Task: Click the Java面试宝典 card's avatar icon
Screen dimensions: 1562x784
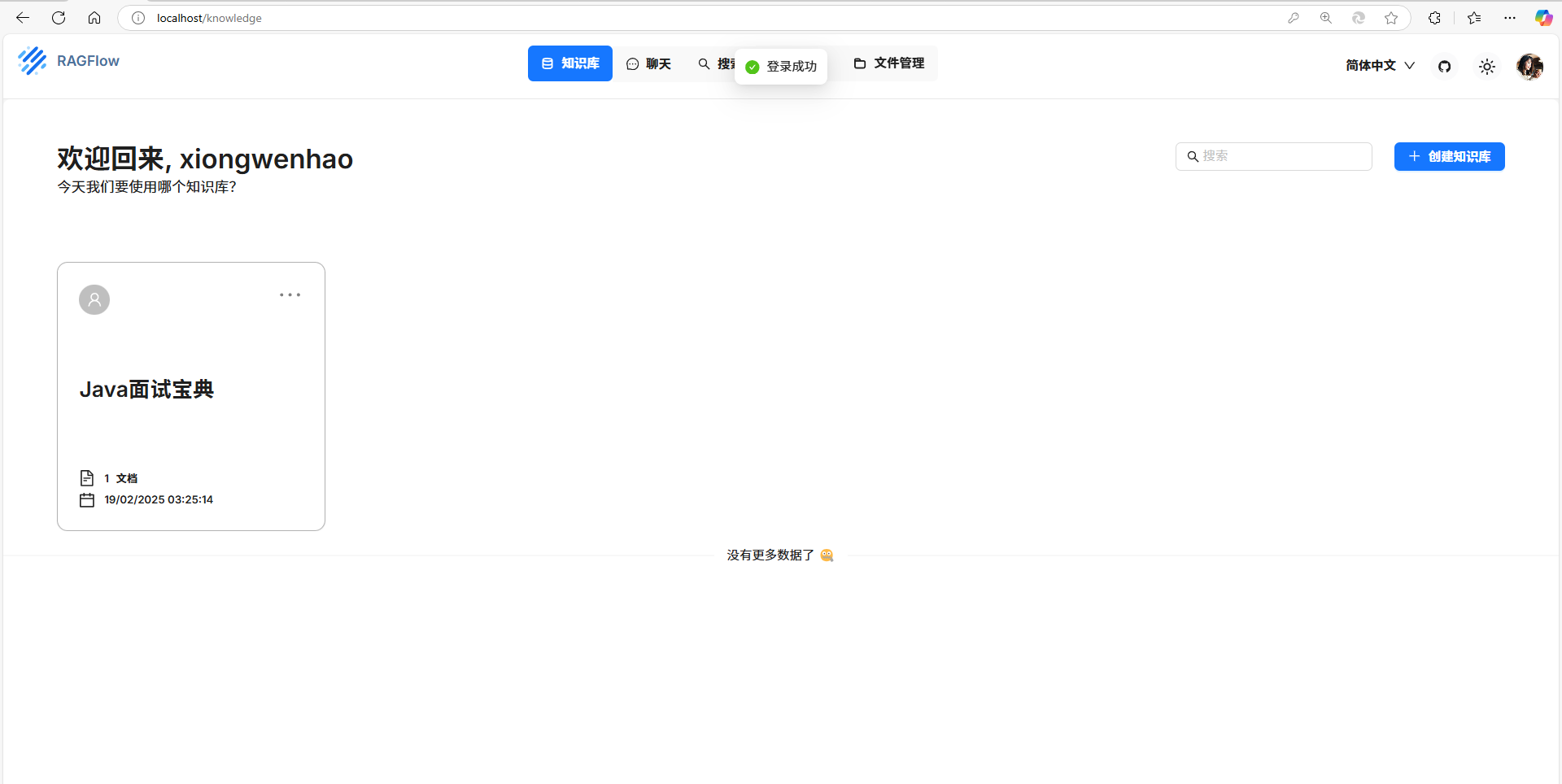Action: point(94,299)
